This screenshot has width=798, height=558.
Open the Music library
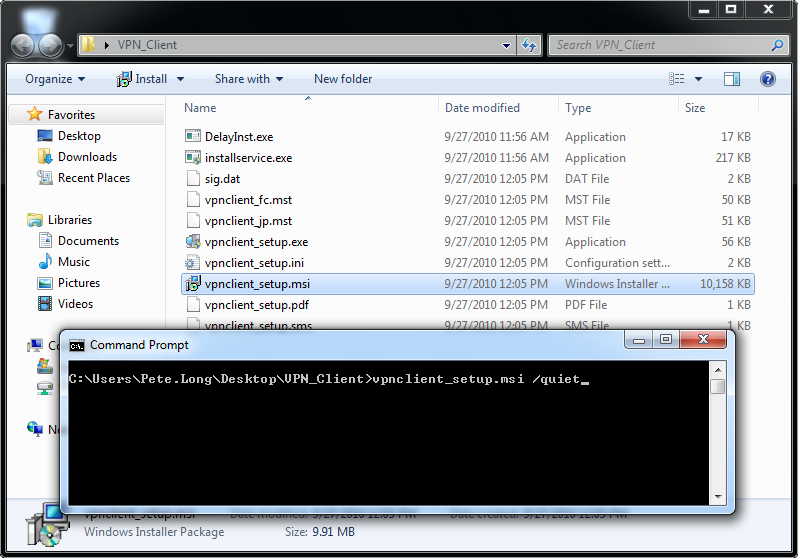[x=73, y=262]
